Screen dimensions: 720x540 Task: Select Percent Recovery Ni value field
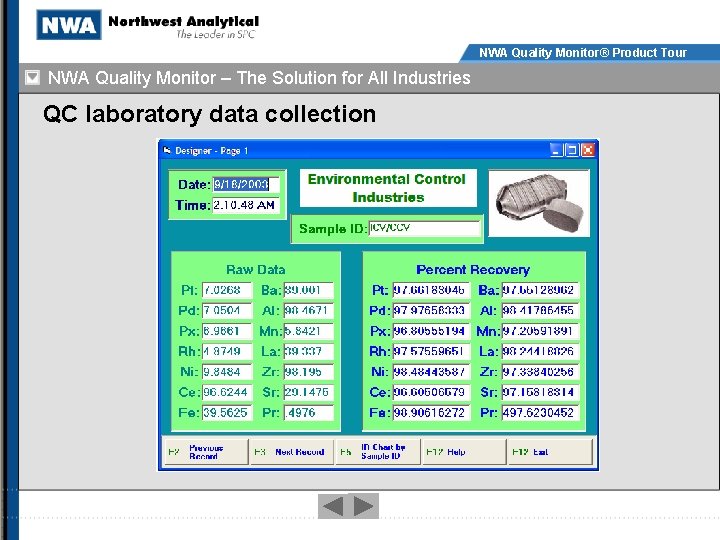coord(431,372)
